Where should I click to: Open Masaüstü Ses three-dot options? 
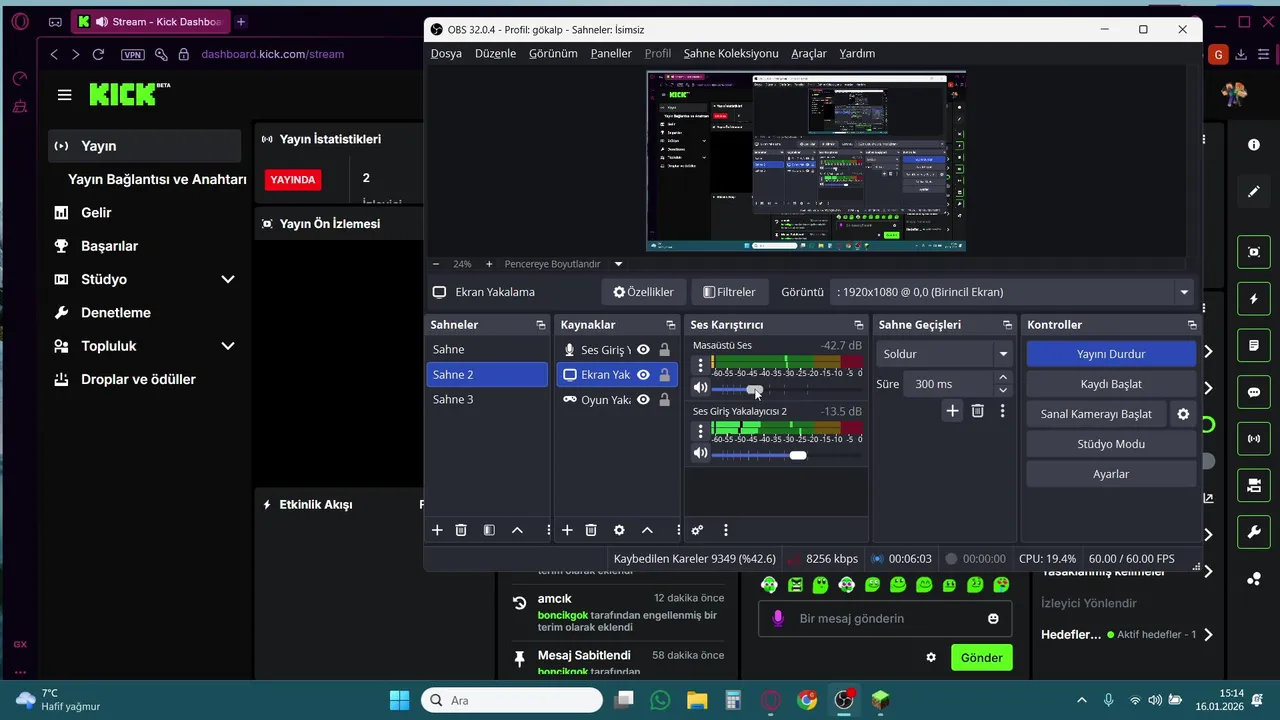(x=700, y=366)
